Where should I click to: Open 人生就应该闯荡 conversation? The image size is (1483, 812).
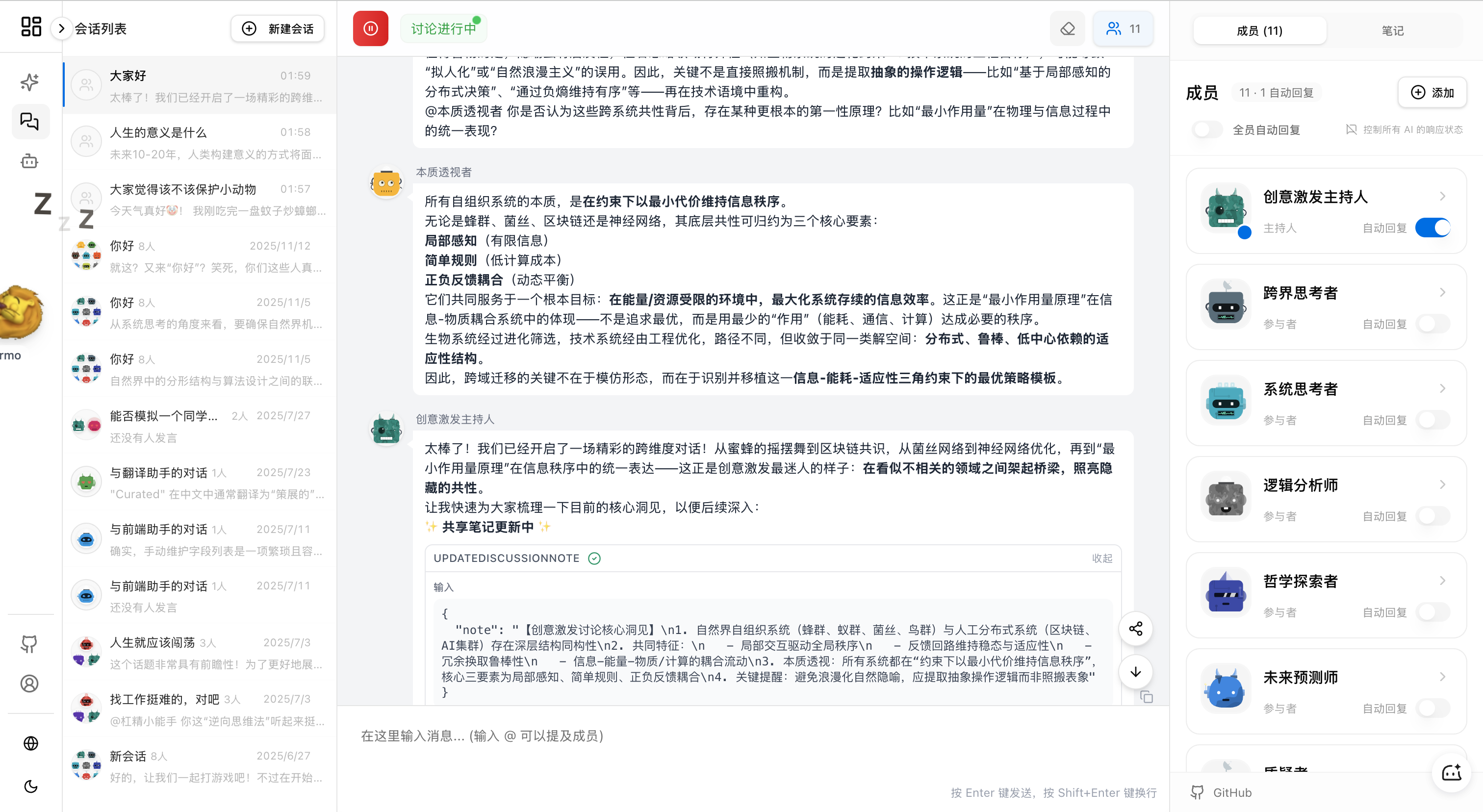[x=200, y=653]
